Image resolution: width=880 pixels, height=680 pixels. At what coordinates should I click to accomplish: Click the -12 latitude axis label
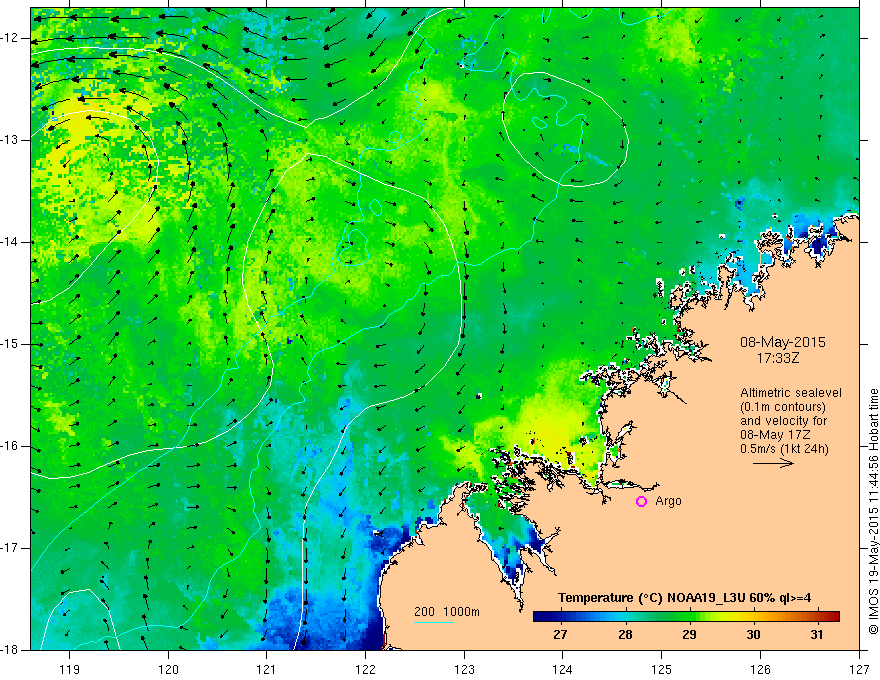point(10,38)
